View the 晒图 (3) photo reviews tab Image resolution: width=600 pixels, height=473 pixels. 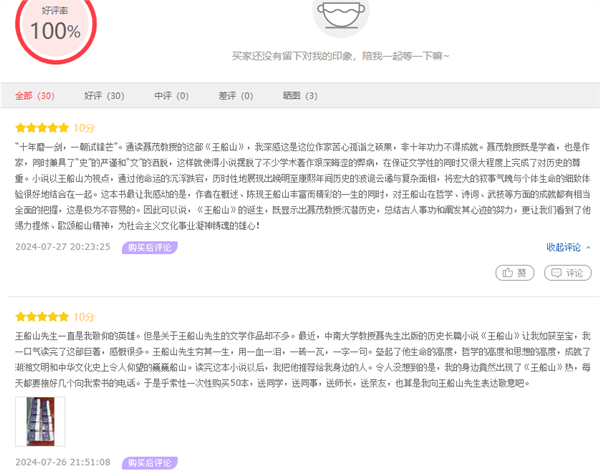click(300, 96)
